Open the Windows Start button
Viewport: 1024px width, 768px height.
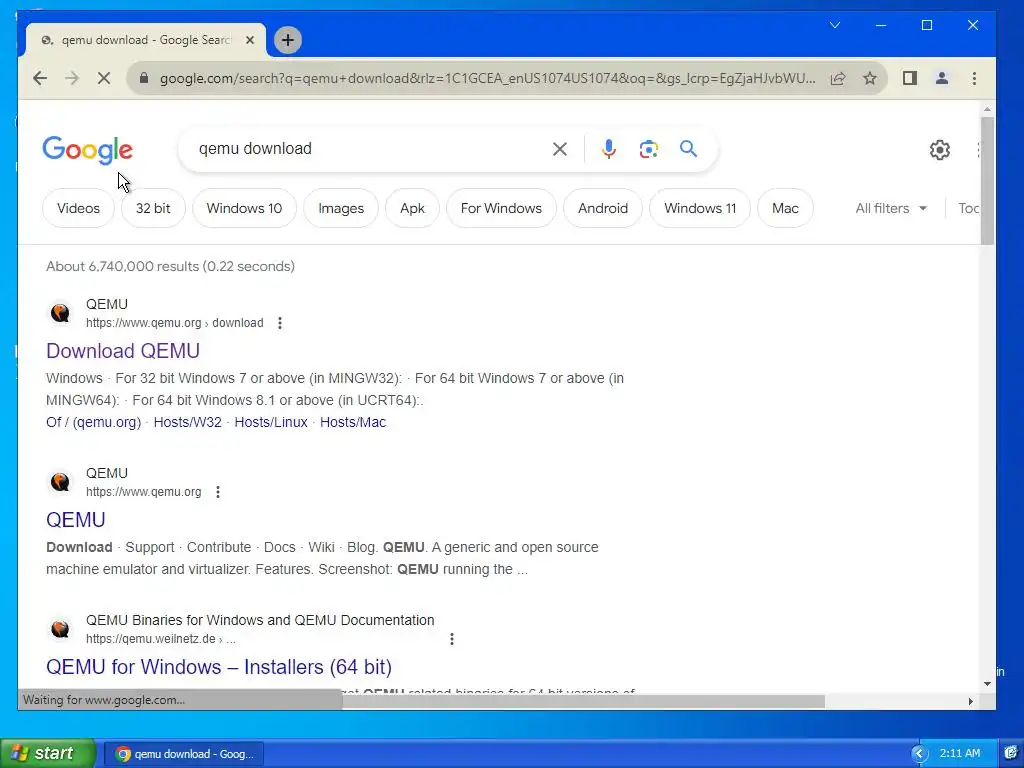[x=47, y=753]
